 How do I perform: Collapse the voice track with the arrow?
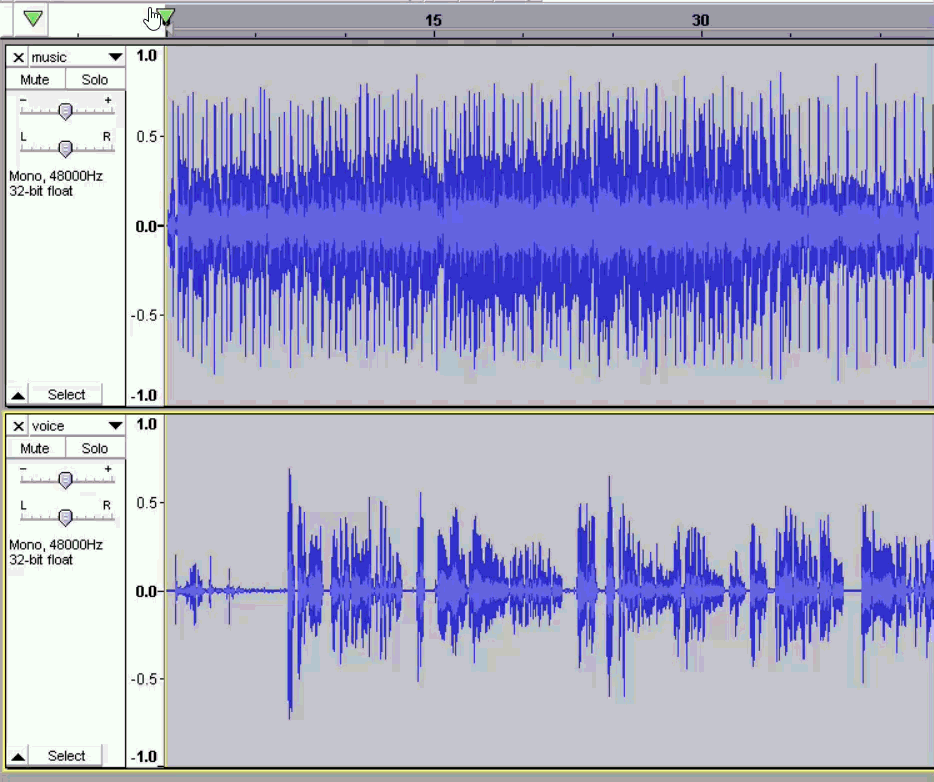[x=18, y=756]
